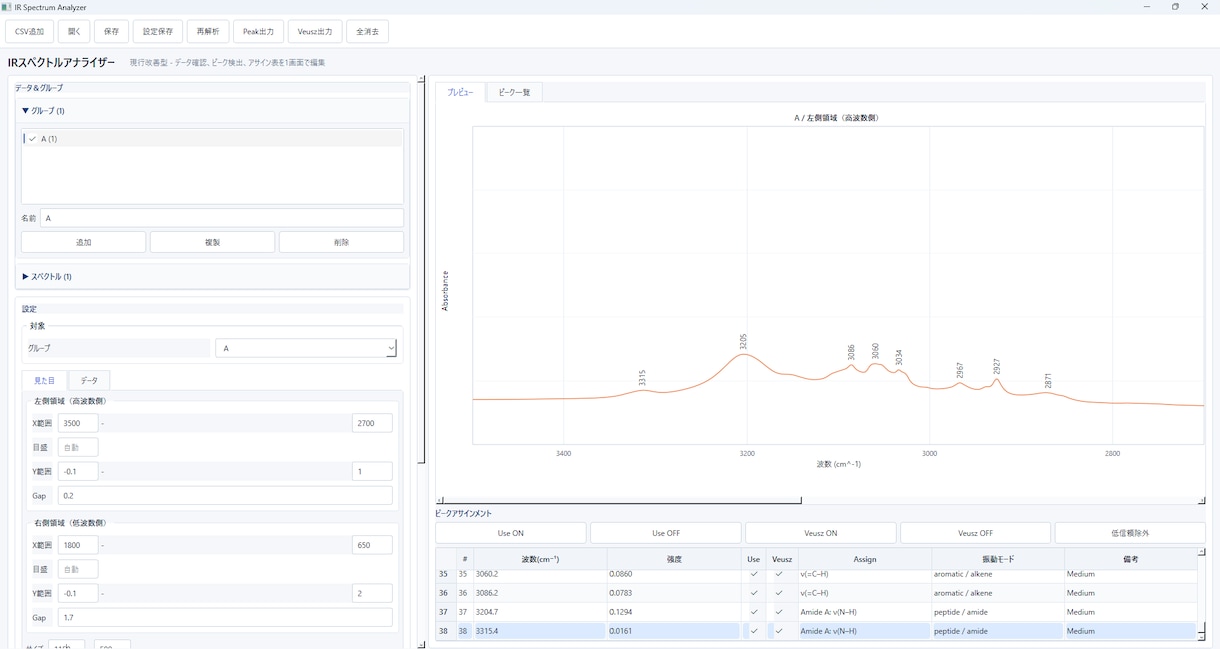The image size is (1220, 649).
Task: Switch to the 見た目 tab
Action: pos(45,381)
